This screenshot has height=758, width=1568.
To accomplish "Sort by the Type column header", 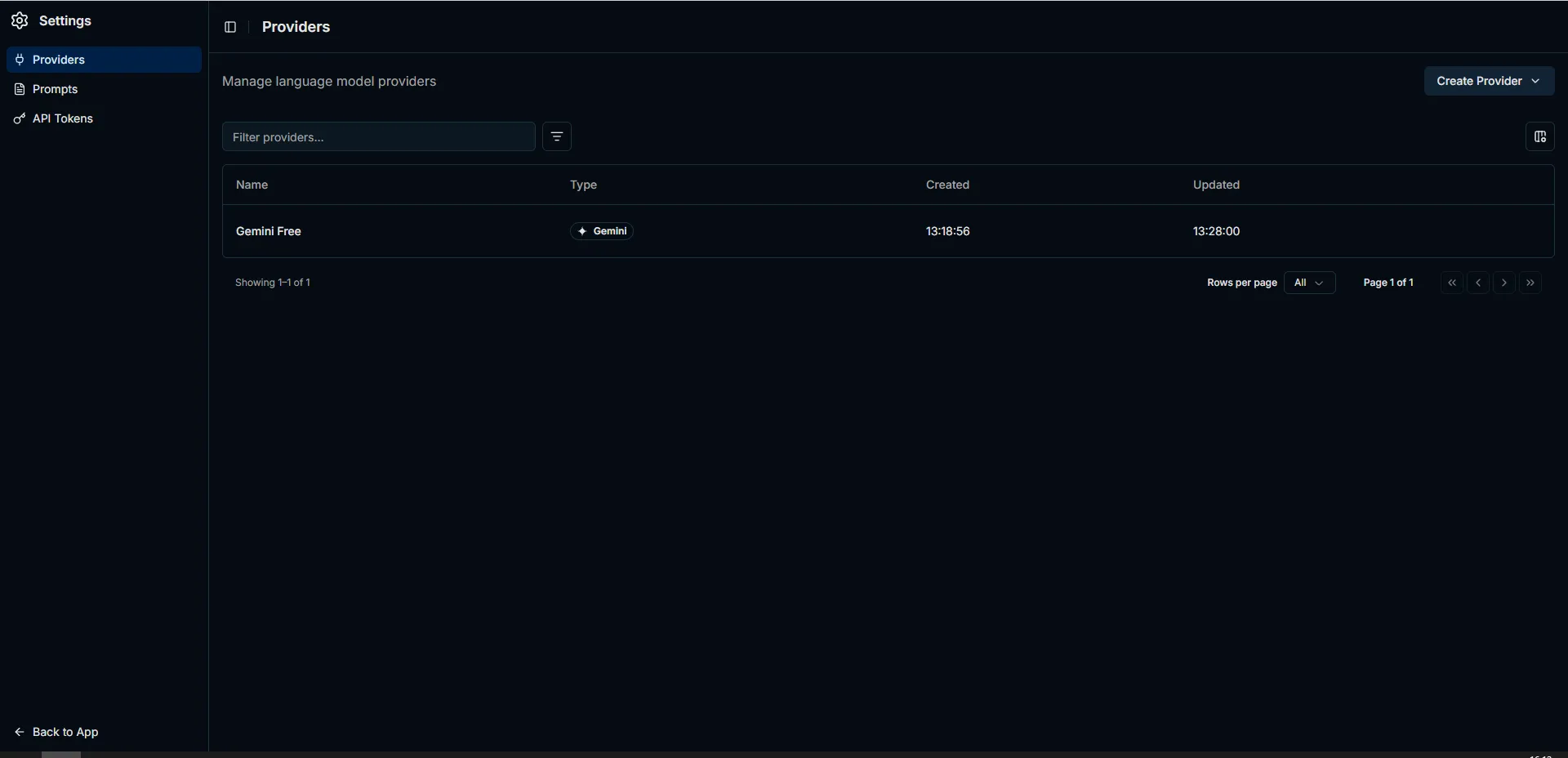I will pos(583,185).
